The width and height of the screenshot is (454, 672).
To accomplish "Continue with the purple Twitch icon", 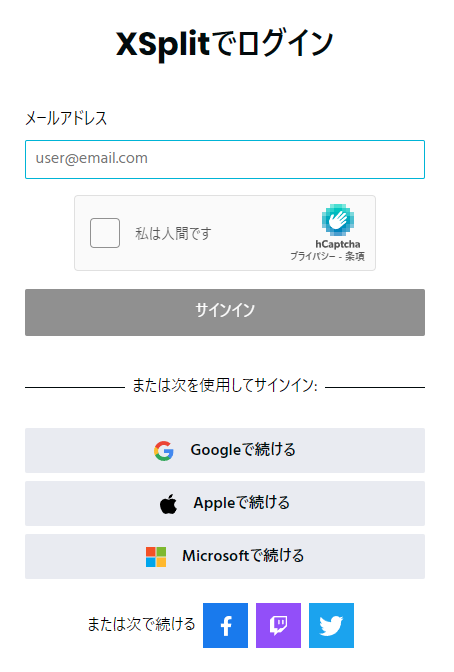I will point(278,625).
